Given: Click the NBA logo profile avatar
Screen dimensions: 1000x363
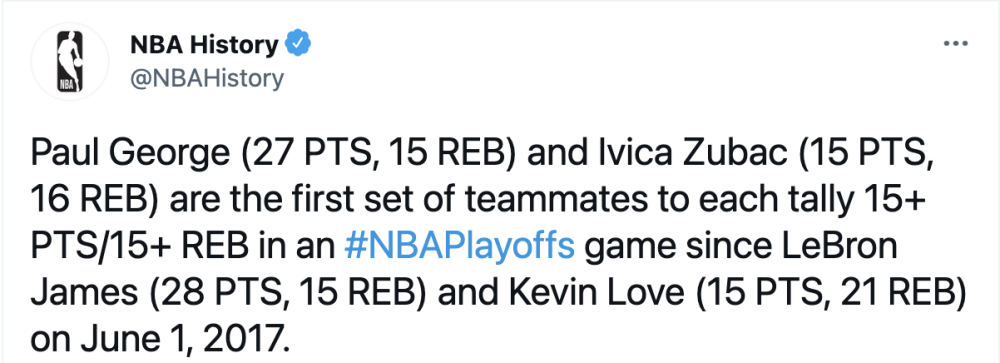Looking at the screenshot, I should [x=70, y=62].
